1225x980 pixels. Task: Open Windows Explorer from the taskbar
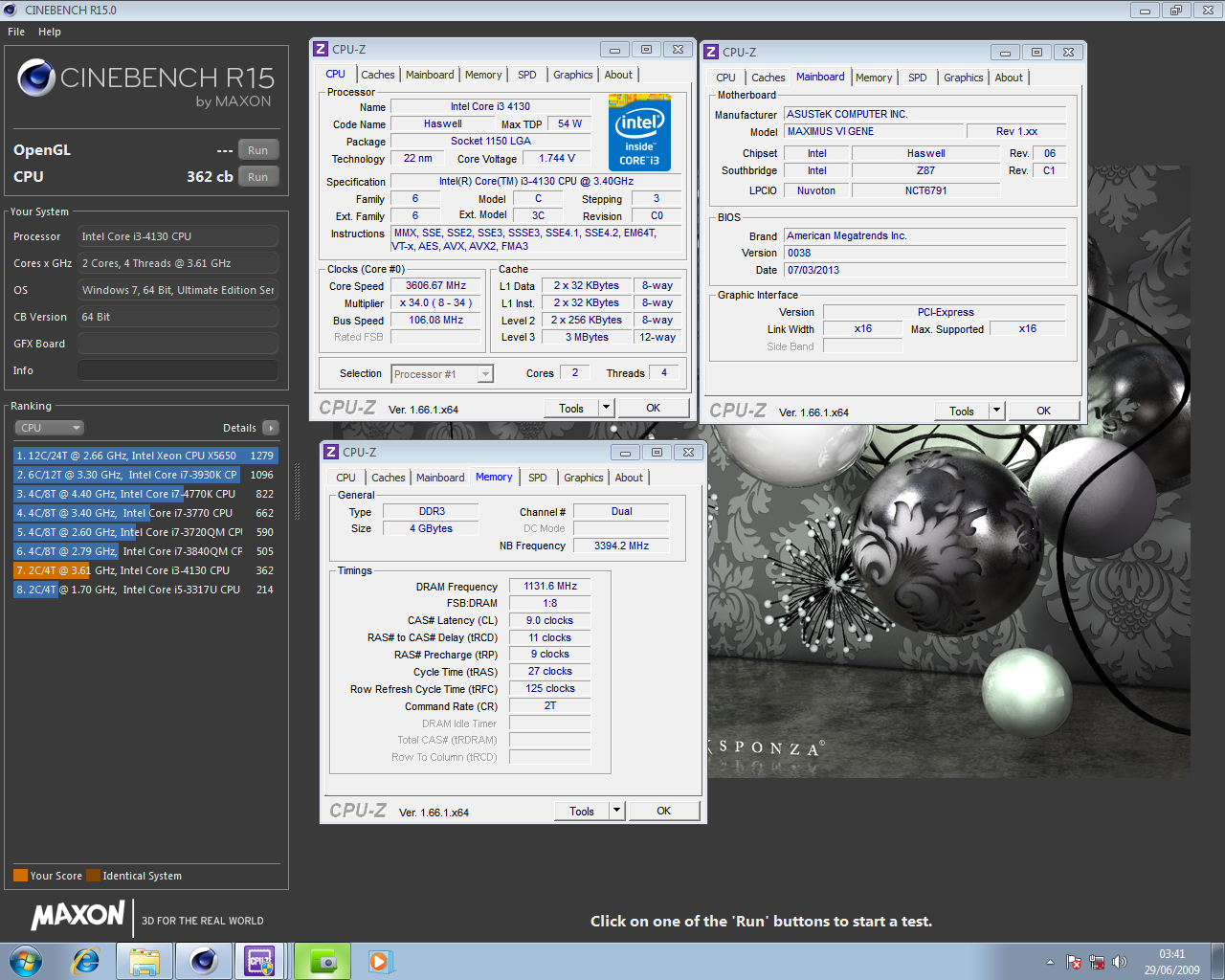point(145,961)
